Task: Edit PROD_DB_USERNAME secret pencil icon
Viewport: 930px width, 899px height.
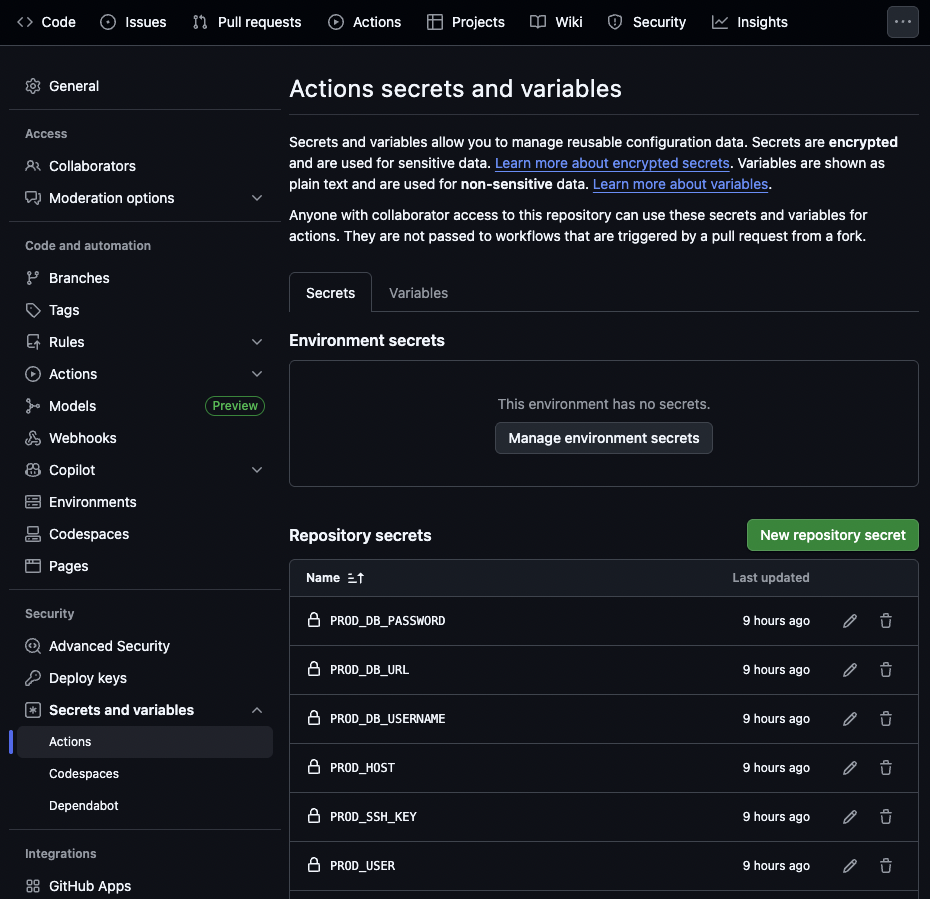Action: coord(850,719)
